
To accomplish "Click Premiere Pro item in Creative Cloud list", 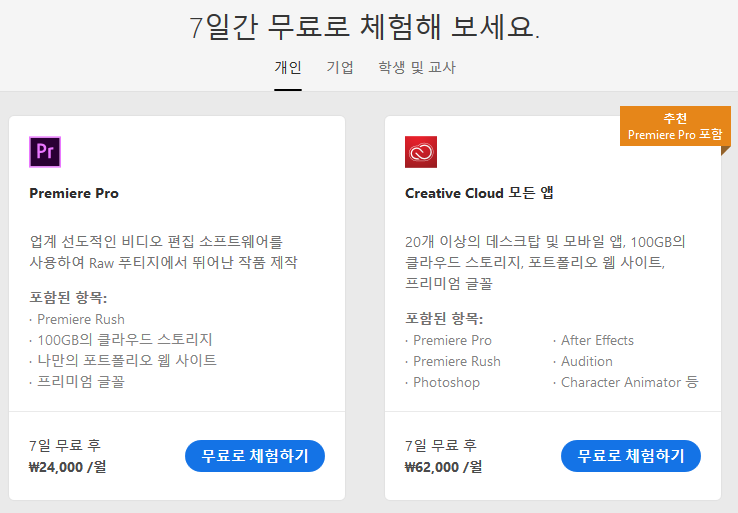I will click(x=452, y=340).
